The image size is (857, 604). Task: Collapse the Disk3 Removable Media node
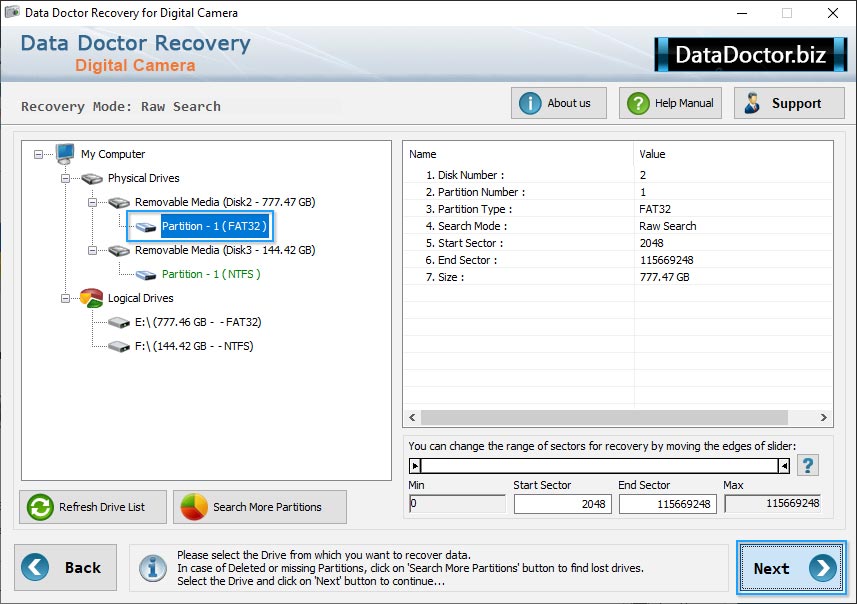pyautogui.click(x=92, y=251)
